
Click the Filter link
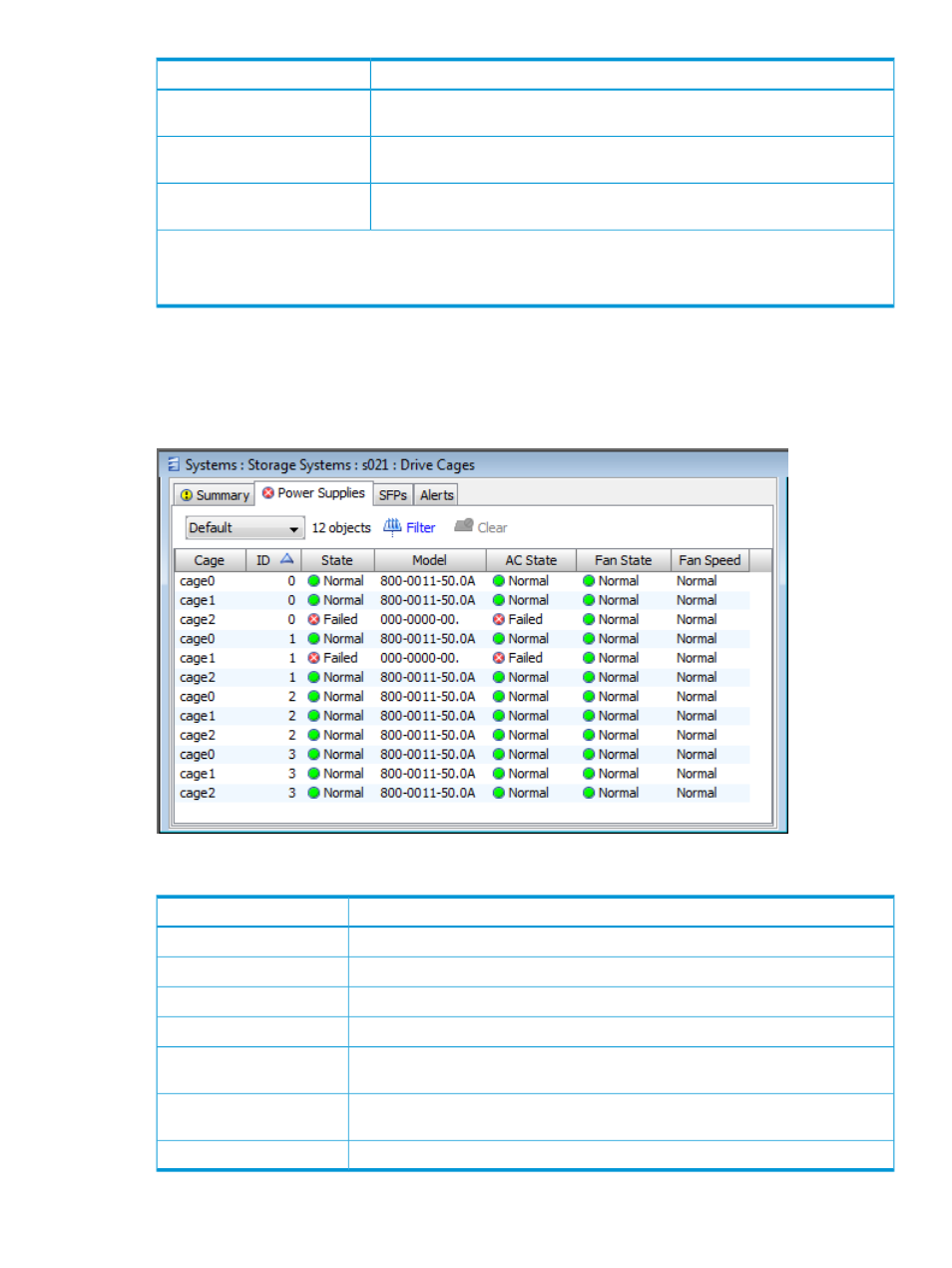(420, 528)
